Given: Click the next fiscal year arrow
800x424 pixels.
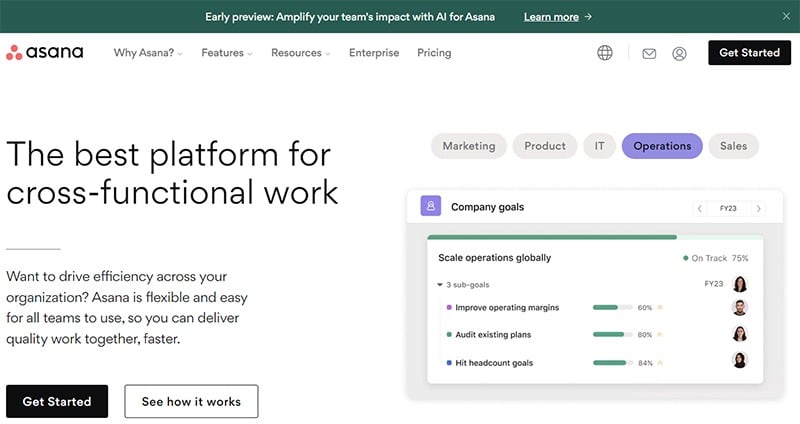Looking at the screenshot, I should (759, 208).
